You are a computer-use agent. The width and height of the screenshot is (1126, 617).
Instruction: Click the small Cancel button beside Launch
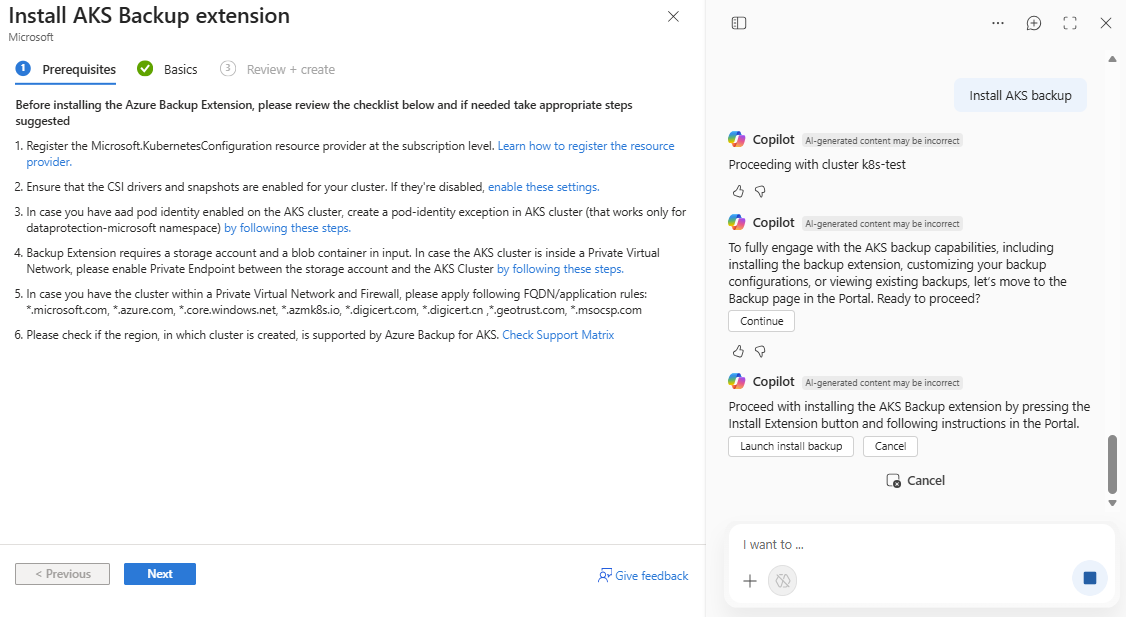click(890, 446)
